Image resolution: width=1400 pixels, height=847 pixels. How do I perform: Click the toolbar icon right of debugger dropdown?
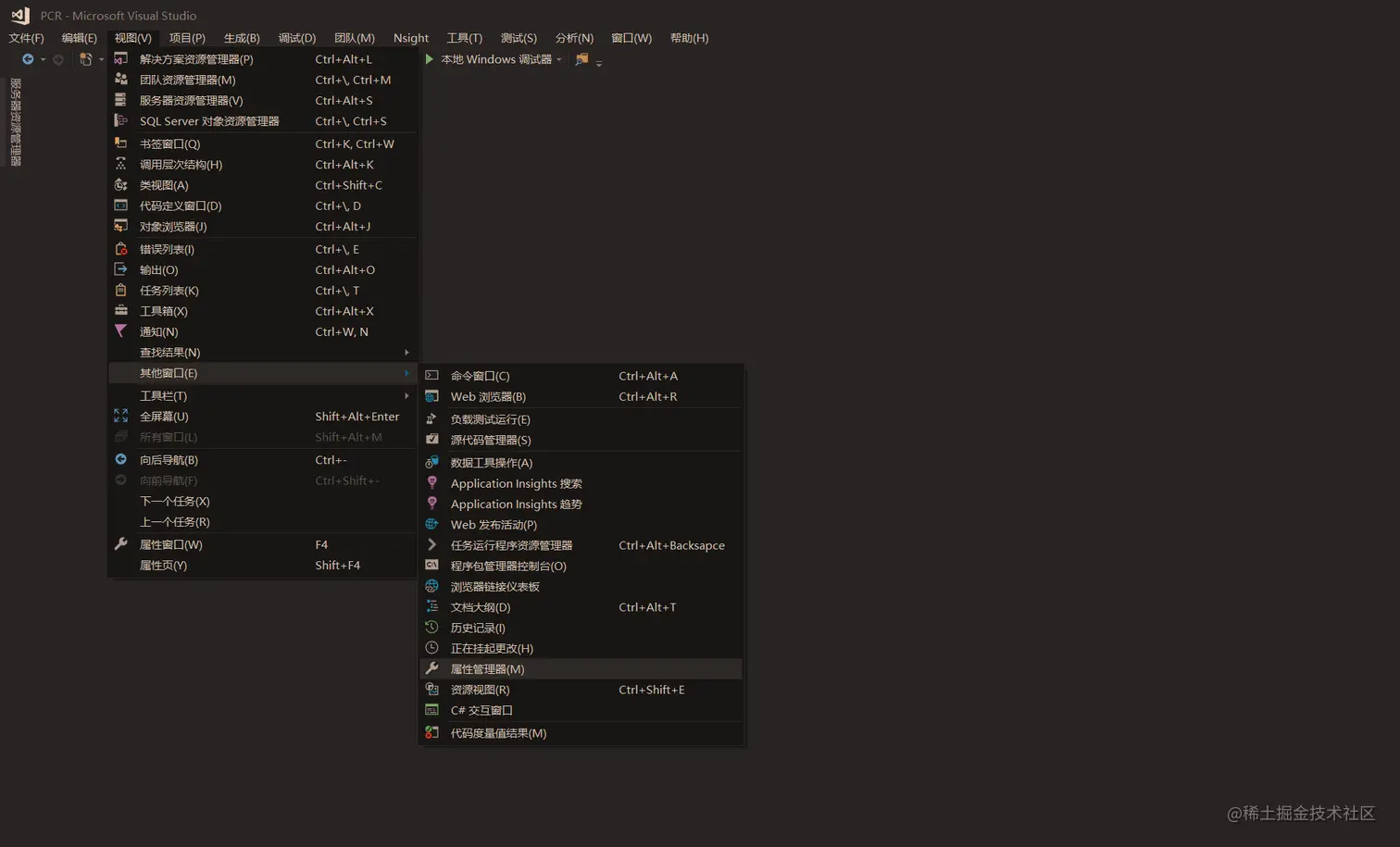(581, 59)
